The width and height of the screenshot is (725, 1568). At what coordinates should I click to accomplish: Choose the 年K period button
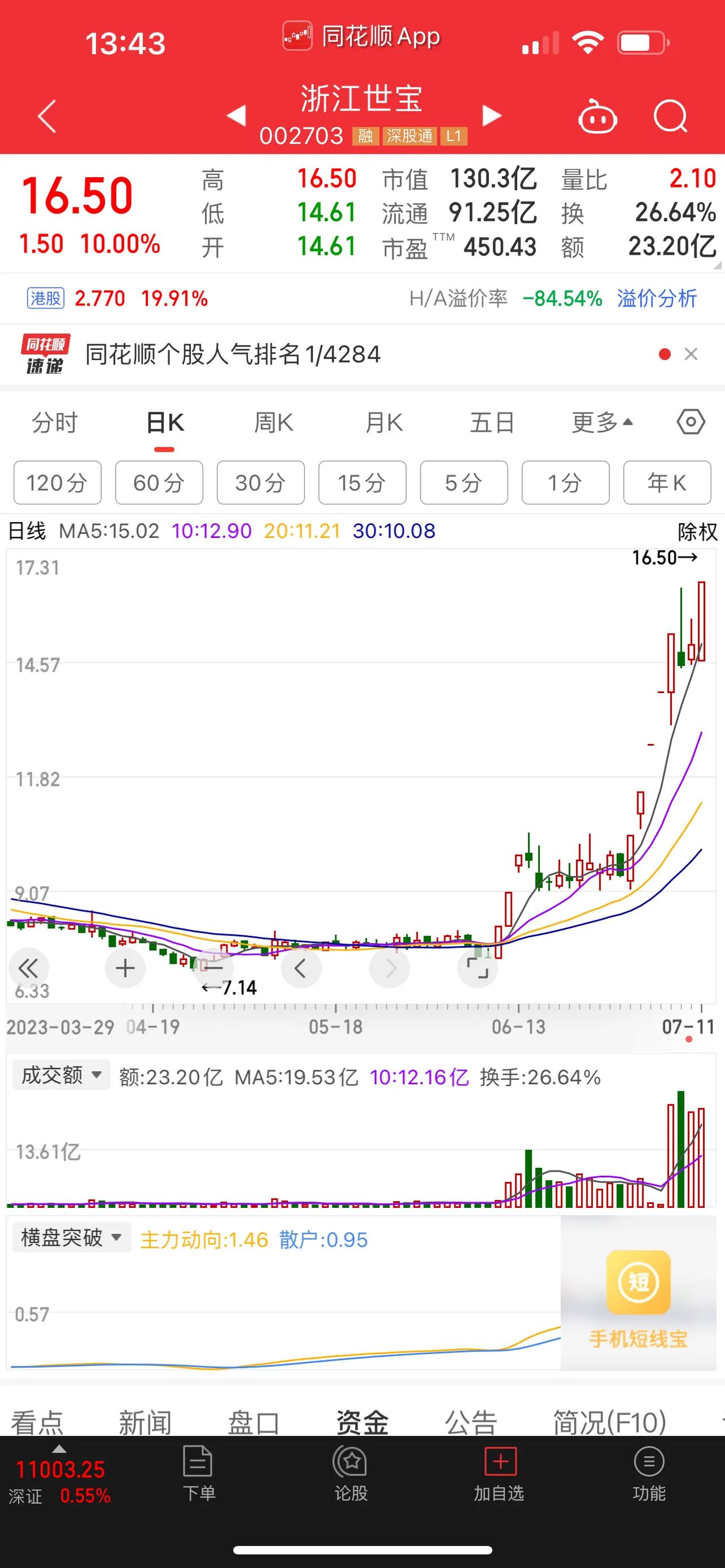click(667, 482)
